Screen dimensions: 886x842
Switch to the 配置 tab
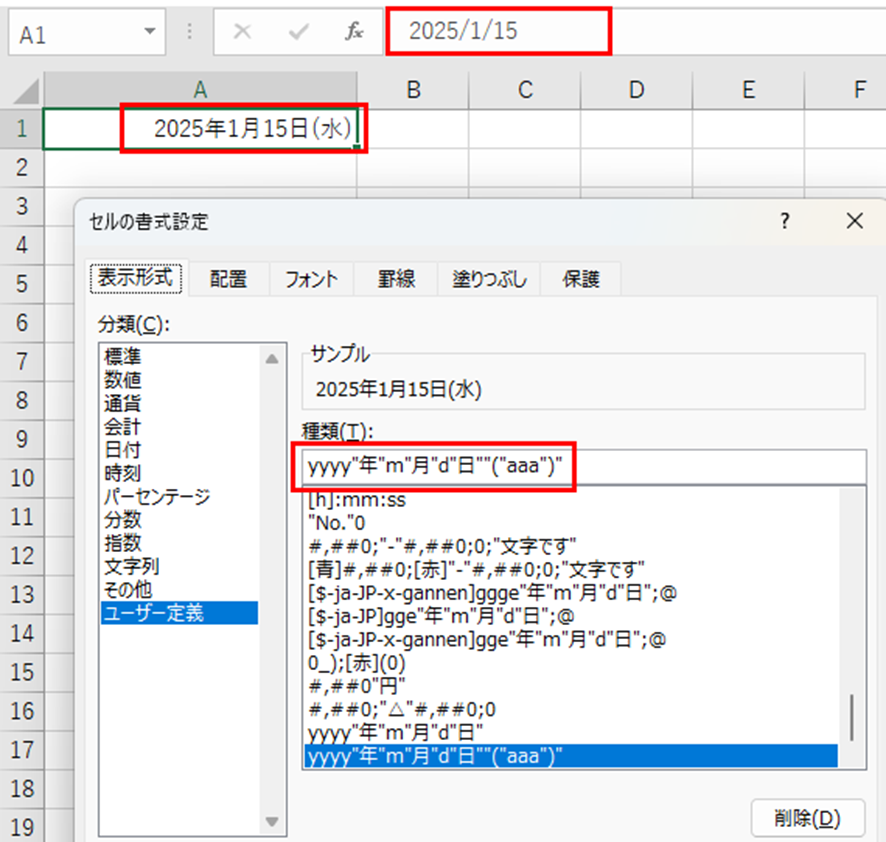click(x=228, y=279)
